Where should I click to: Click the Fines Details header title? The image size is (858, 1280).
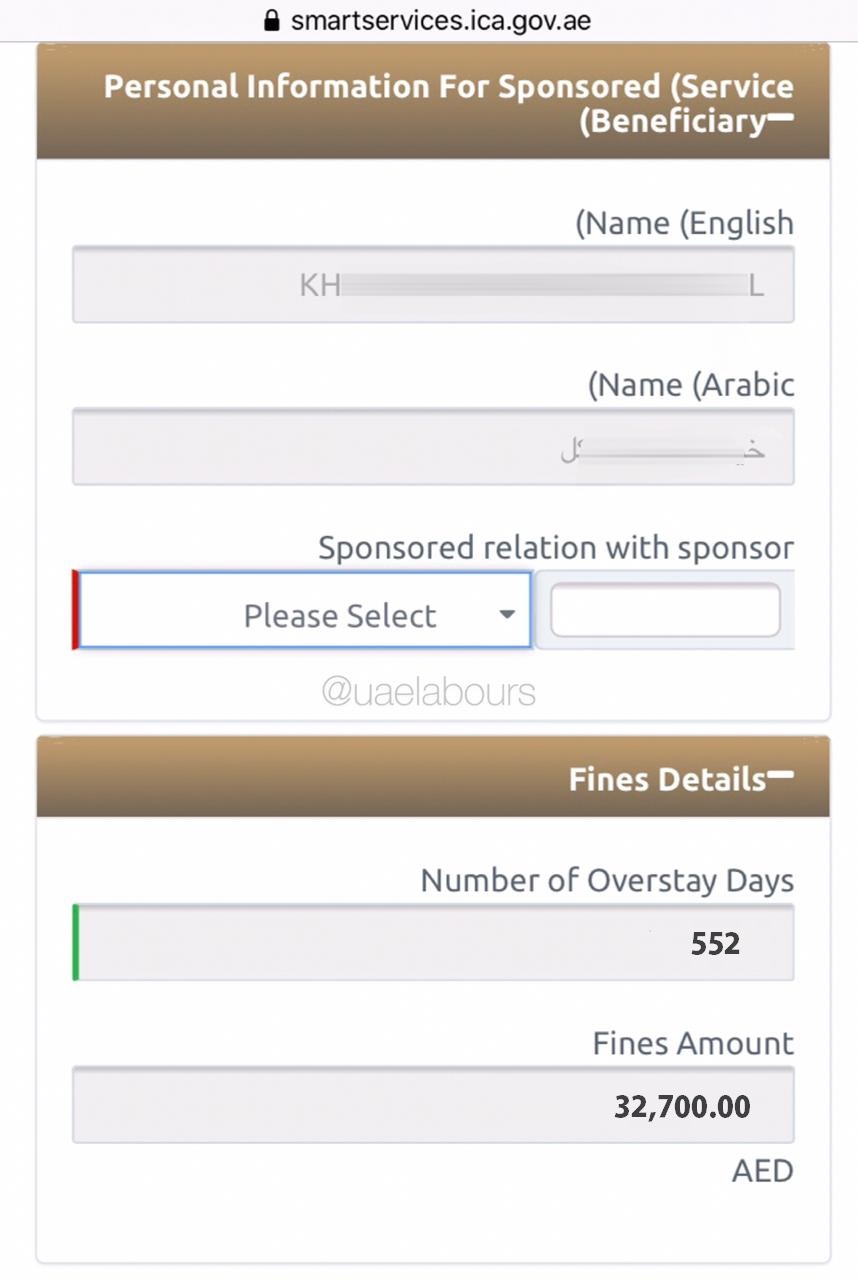pos(667,779)
